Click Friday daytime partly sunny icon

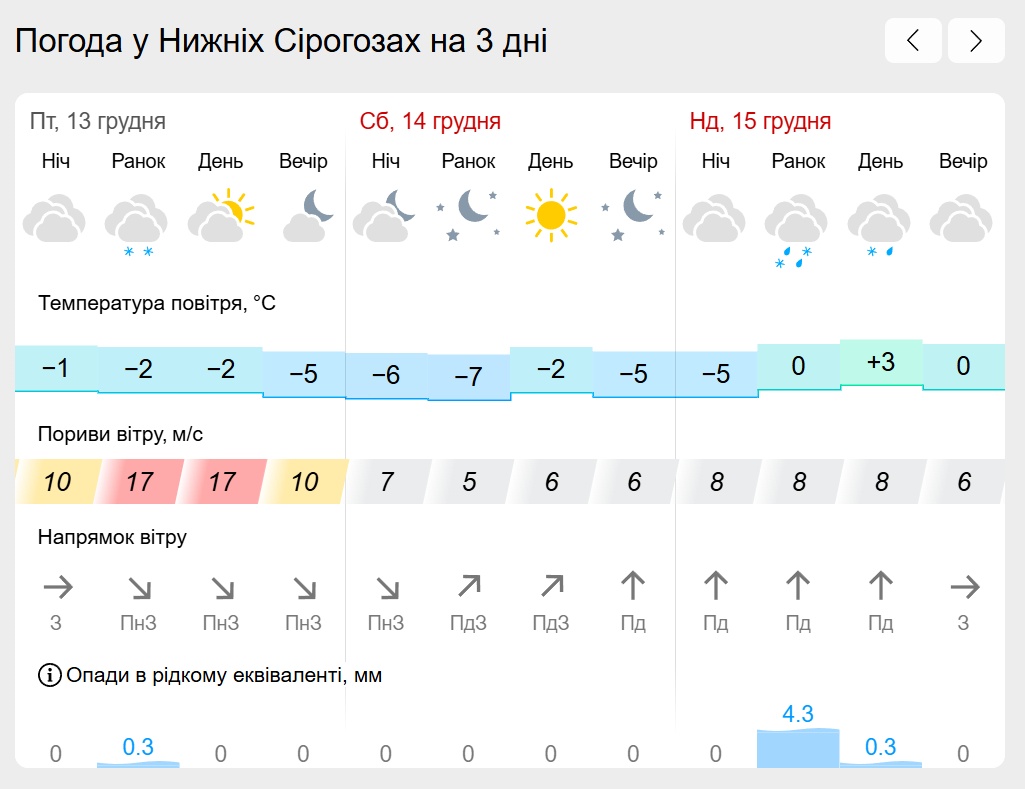click(220, 216)
